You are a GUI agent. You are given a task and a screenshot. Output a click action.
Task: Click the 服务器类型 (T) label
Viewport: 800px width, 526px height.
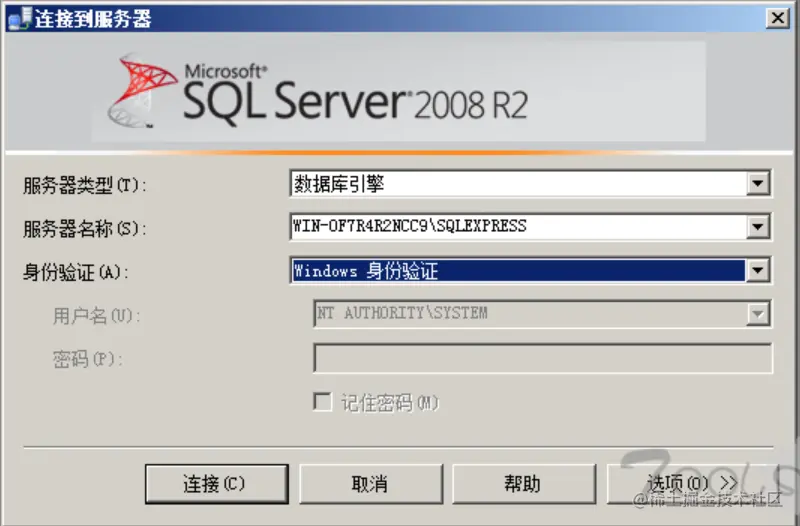85,185
